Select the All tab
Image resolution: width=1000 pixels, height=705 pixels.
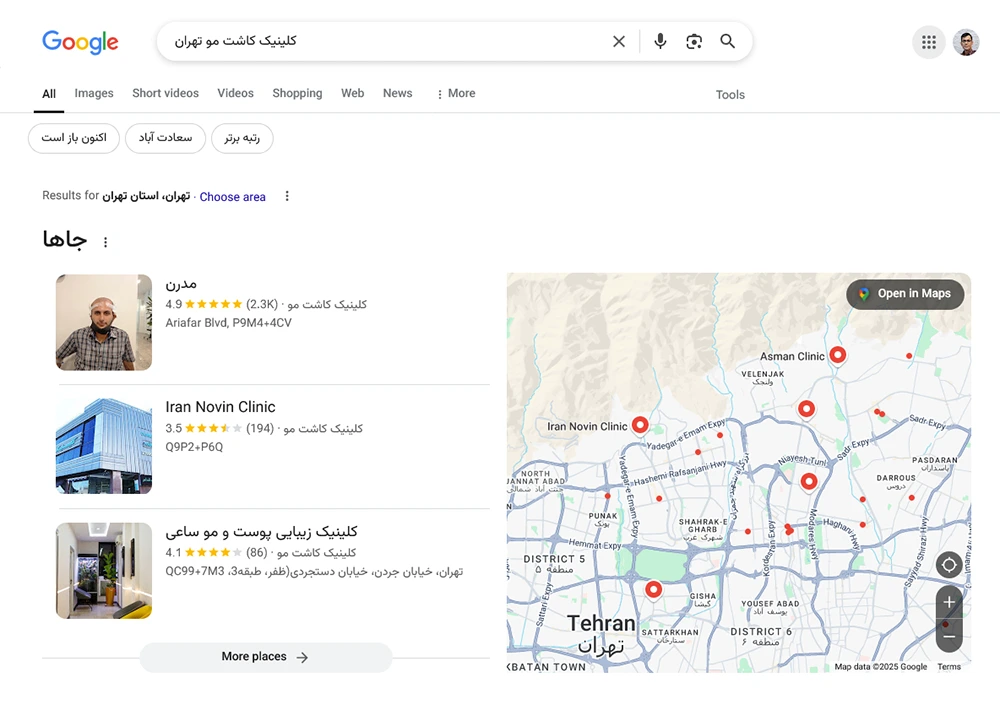pyautogui.click(x=49, y=94)
